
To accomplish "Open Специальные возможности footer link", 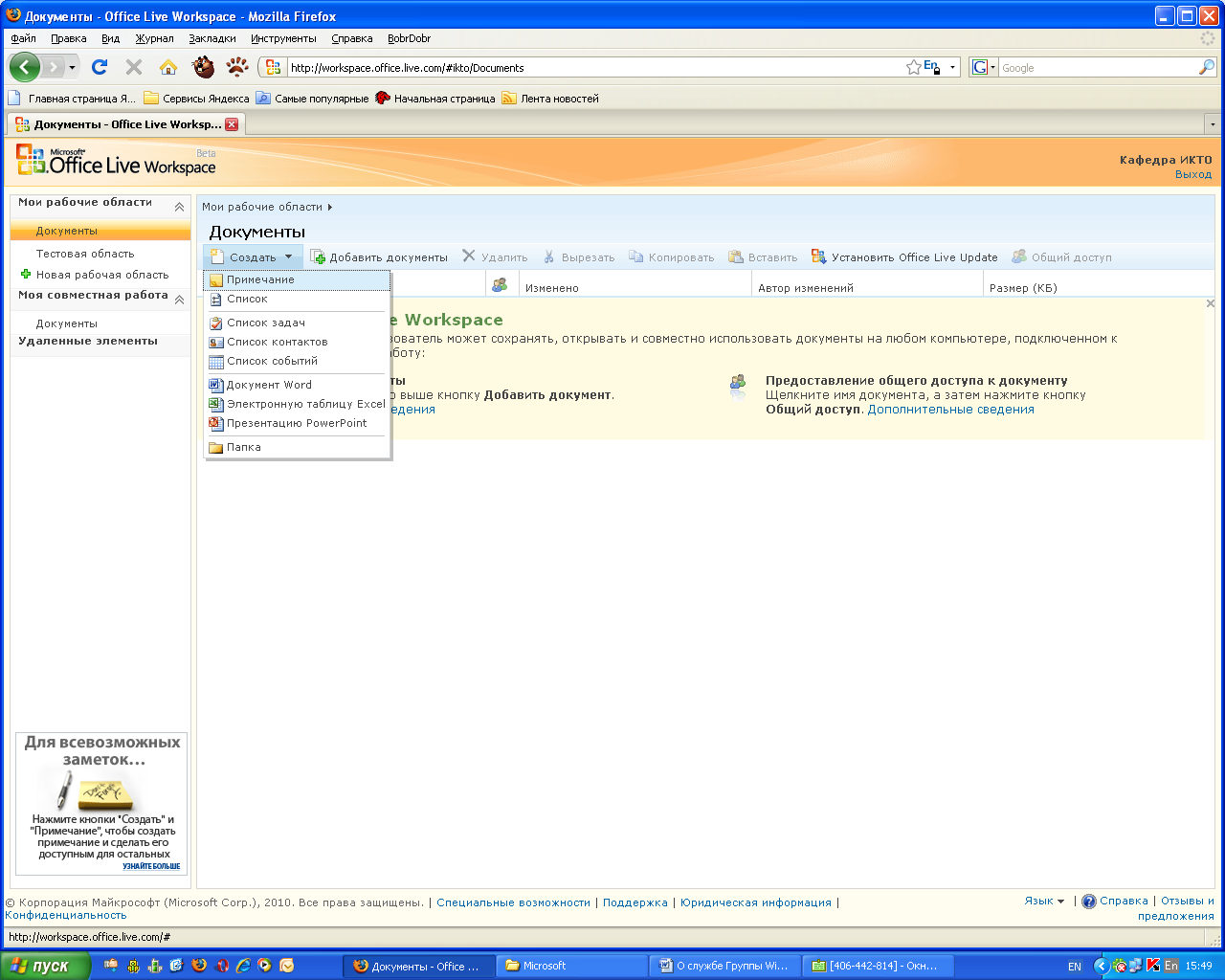I will (x=514, y=902).
